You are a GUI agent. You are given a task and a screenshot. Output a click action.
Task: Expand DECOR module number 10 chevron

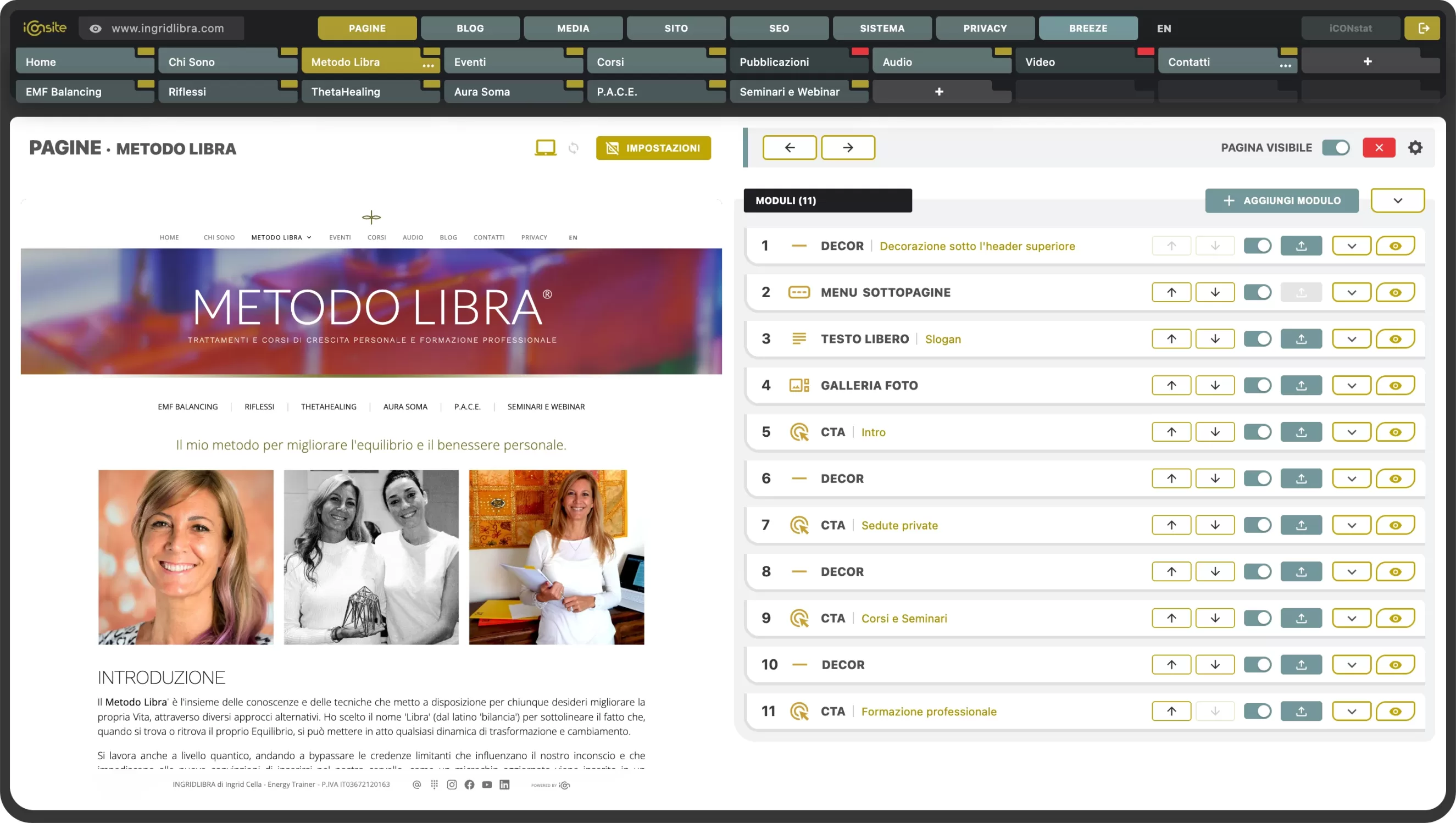[x=1352, y=665]
